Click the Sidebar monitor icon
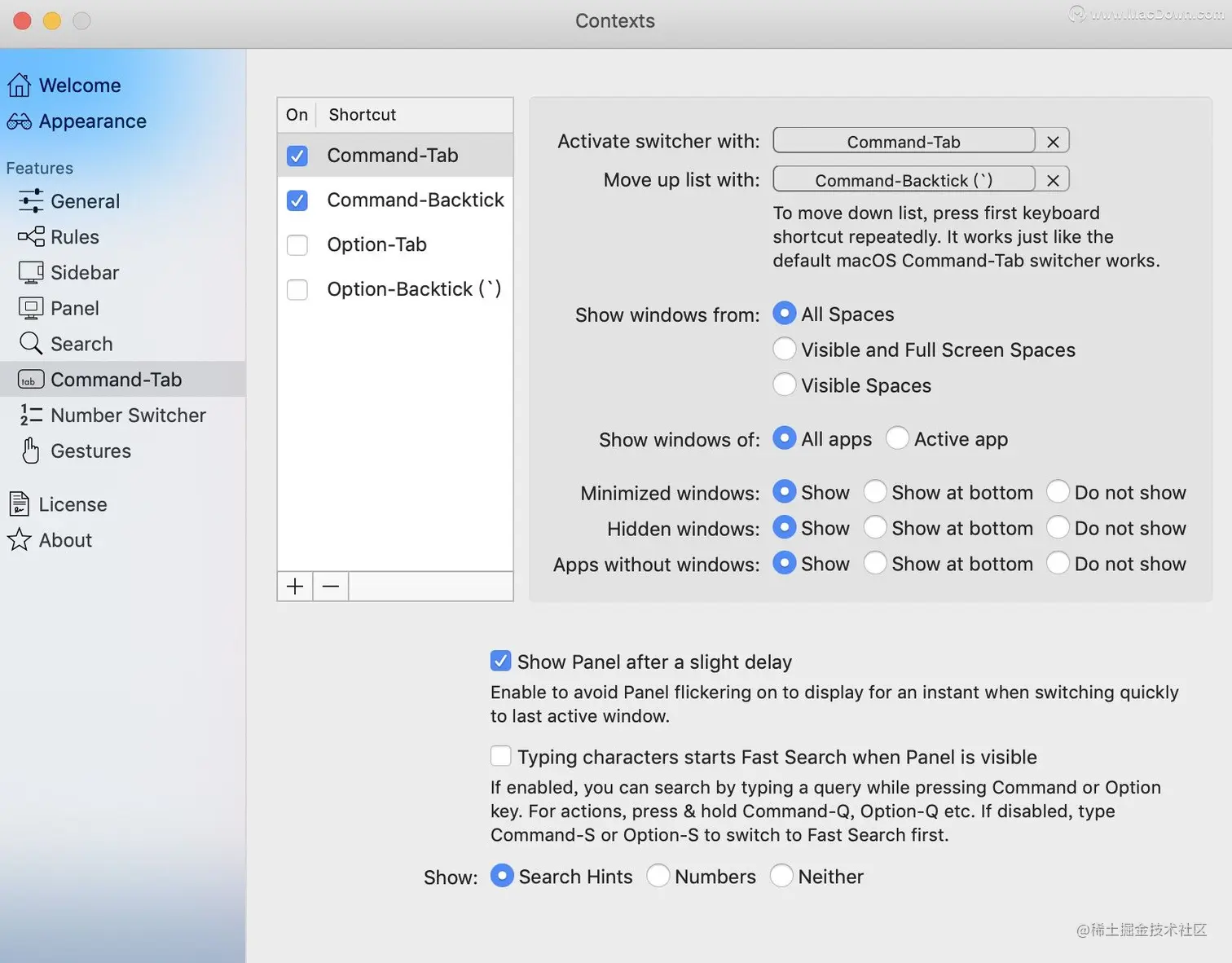Viewport: 1232px width, 963px height. (31, 273)
